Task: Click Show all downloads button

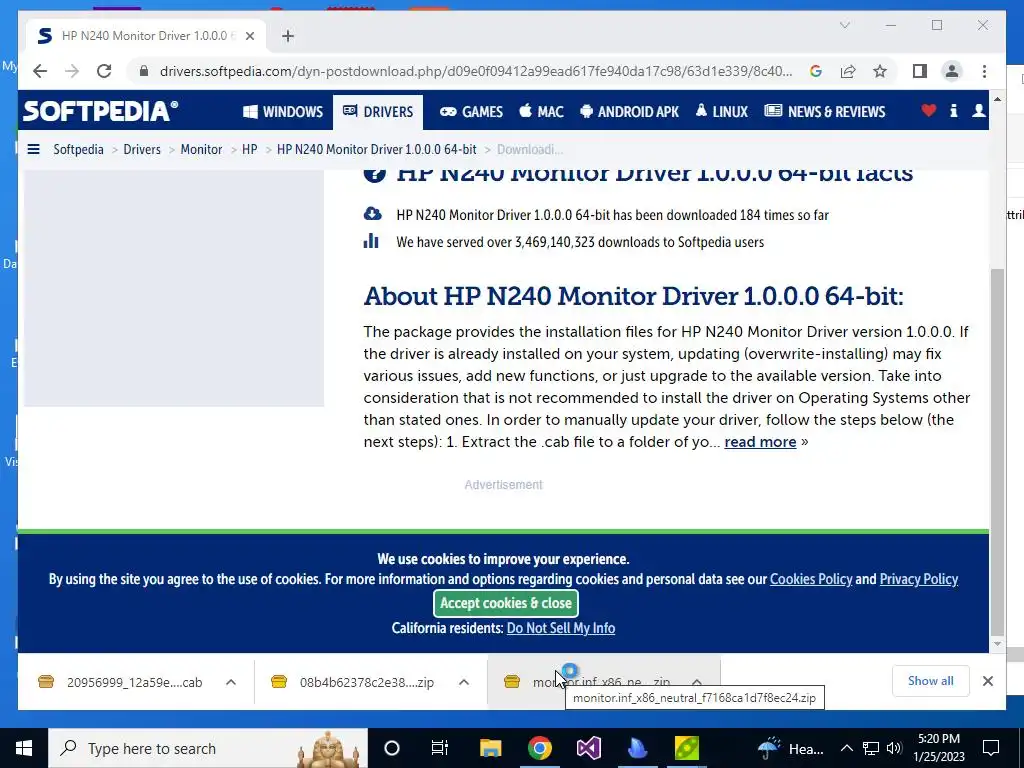Action: coord(931,681)
